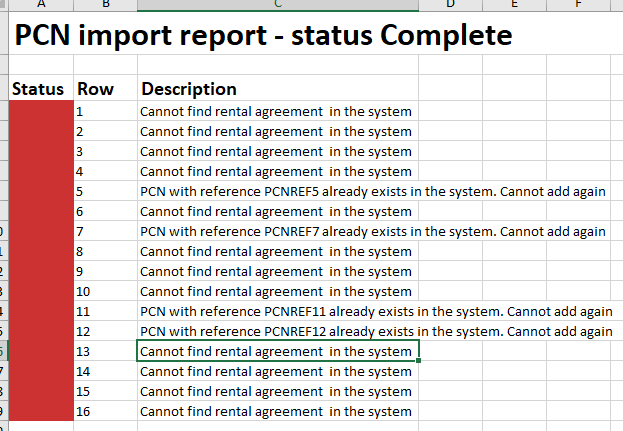This screenshot has height=431, width=623.
Task: Click row number cell '8'
Action: (x=105, y=251)
